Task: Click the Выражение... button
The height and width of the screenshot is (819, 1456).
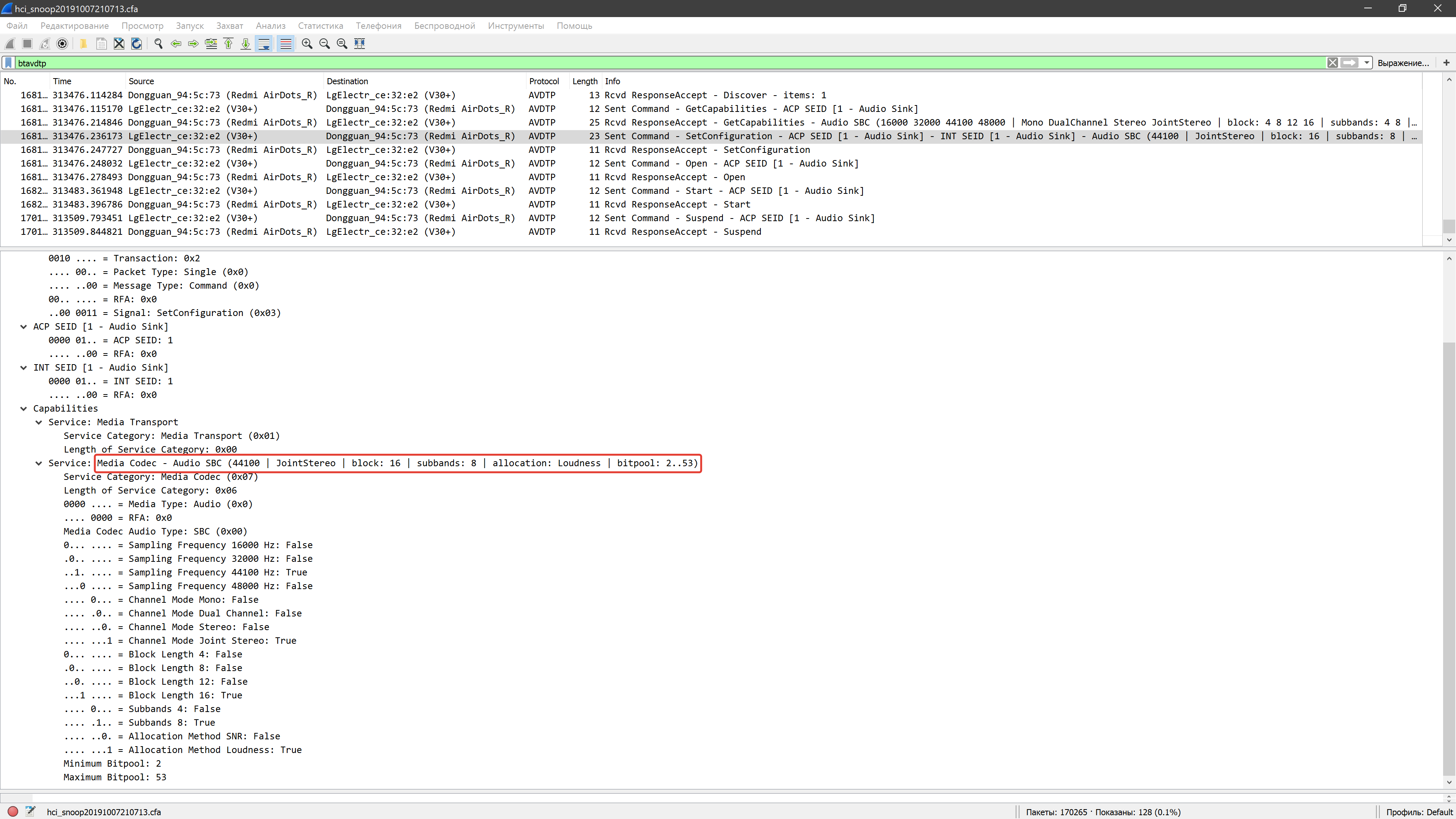Action: (x=1403, y=63)
